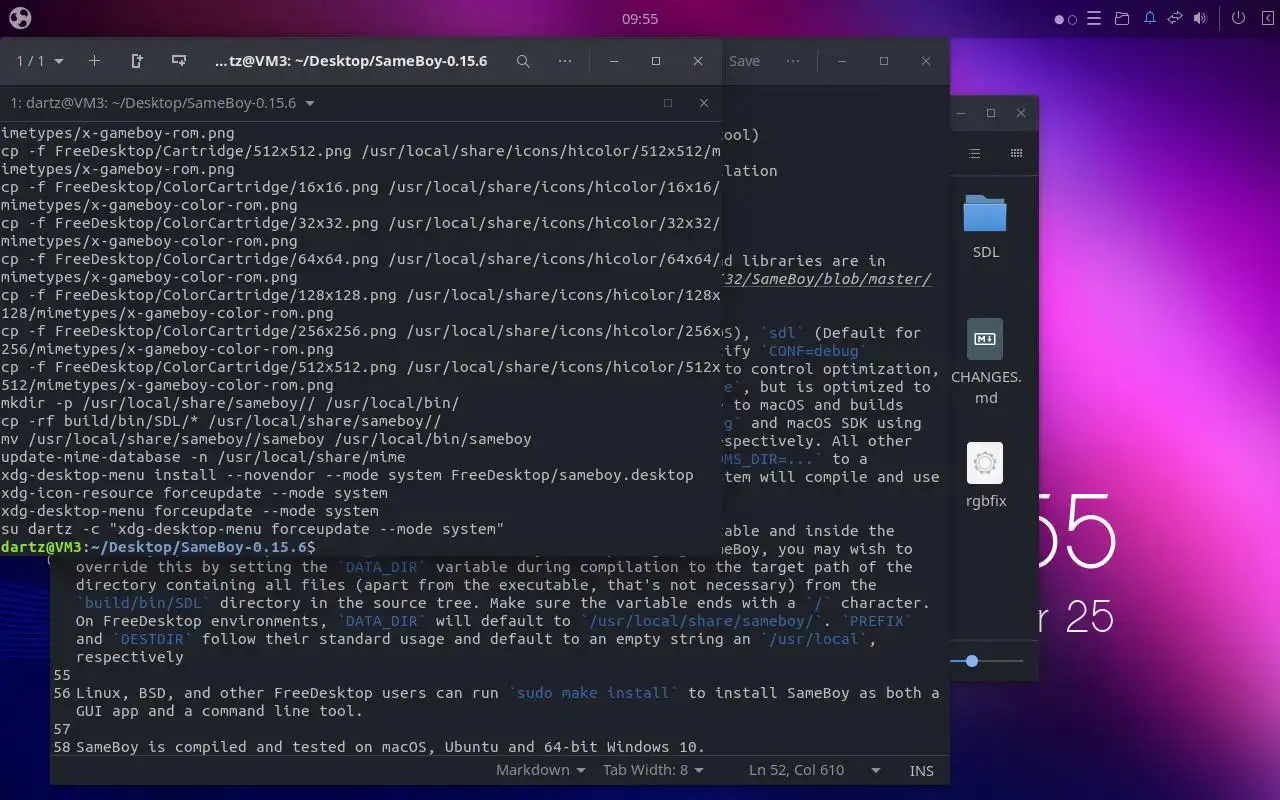Screen dimensions: 1280x800
Task: Click the terminal's add-split-down icon
Action: 179,61
